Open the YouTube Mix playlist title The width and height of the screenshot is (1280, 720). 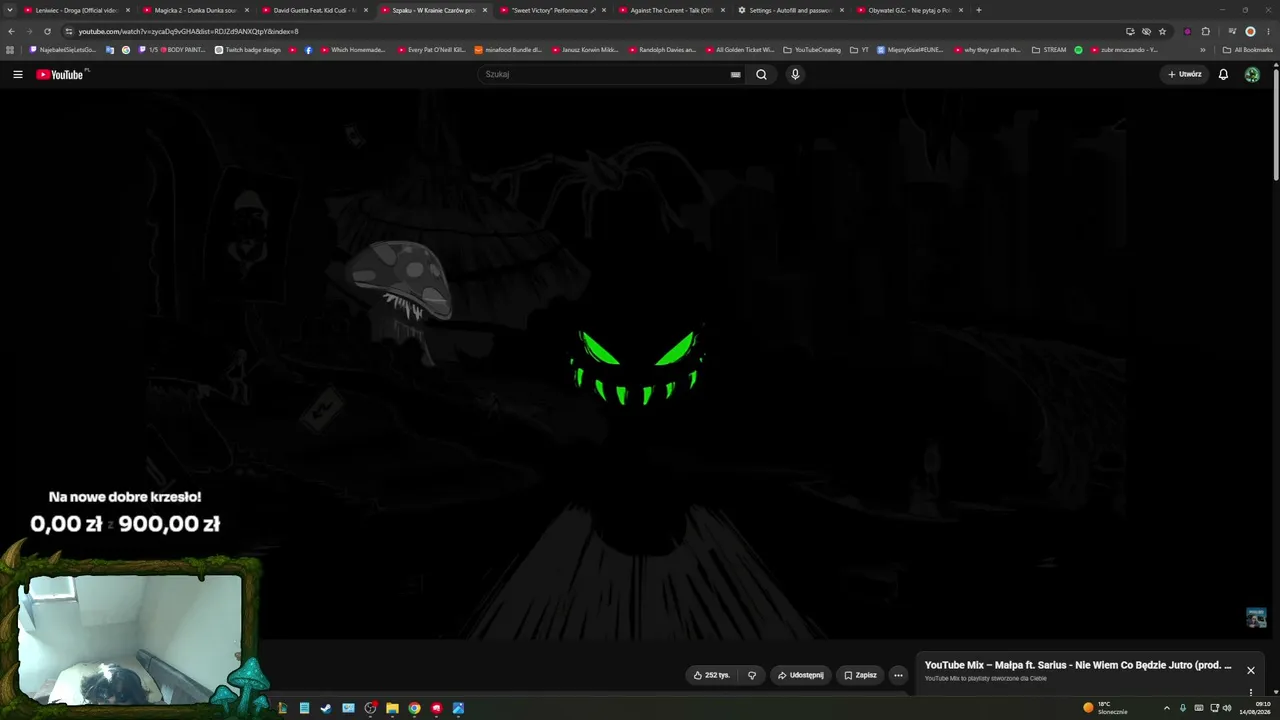click(1078, 665)
